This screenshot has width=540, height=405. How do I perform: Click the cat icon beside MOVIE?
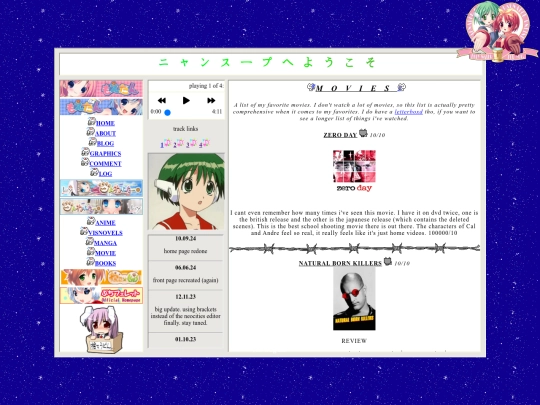[91, 251]
